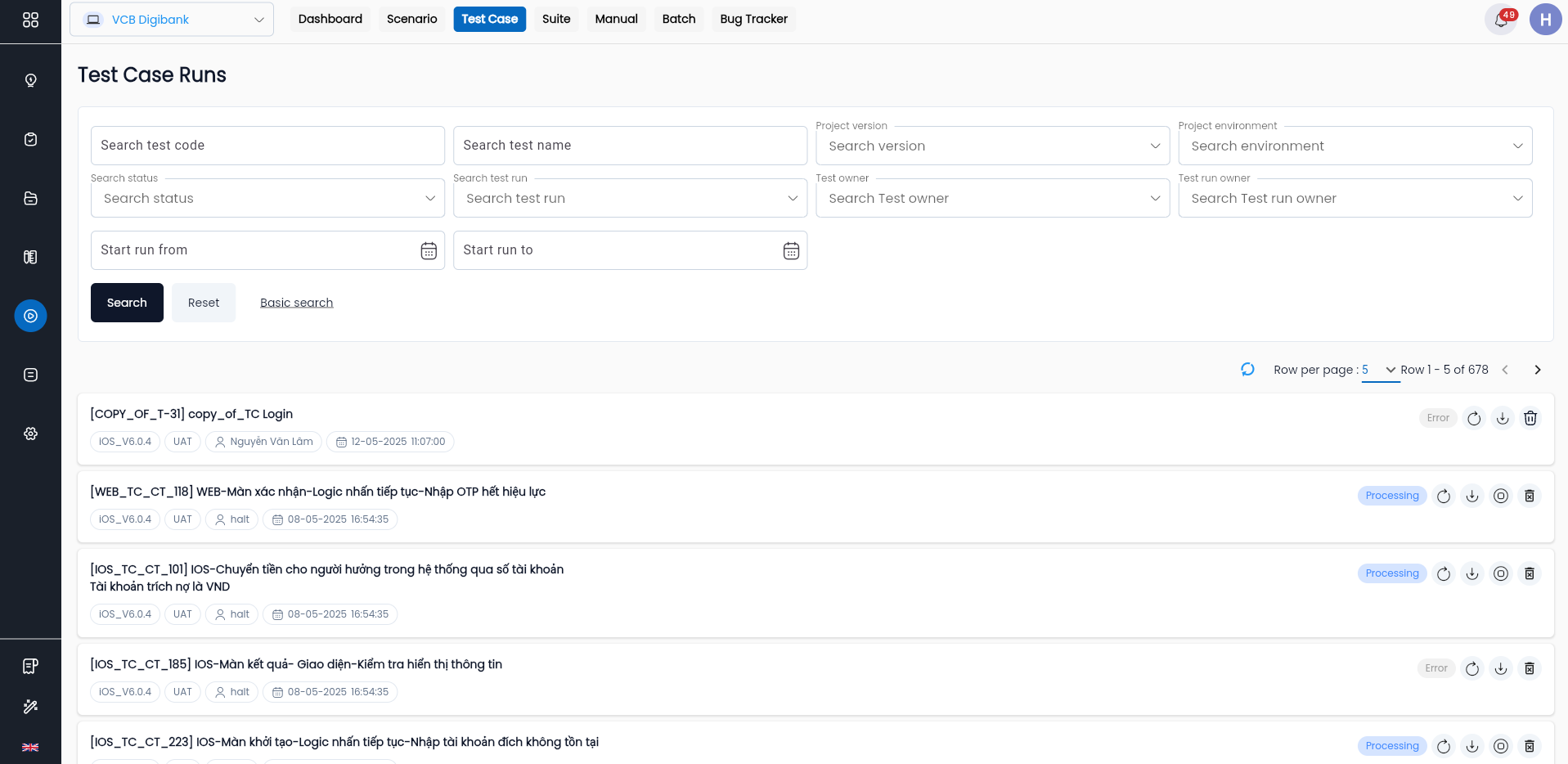This screenshot has height=764, width=1568.
Task: Open the apps grid icon in sidebar
Action: pyautogui.click(x=30, y=20)
